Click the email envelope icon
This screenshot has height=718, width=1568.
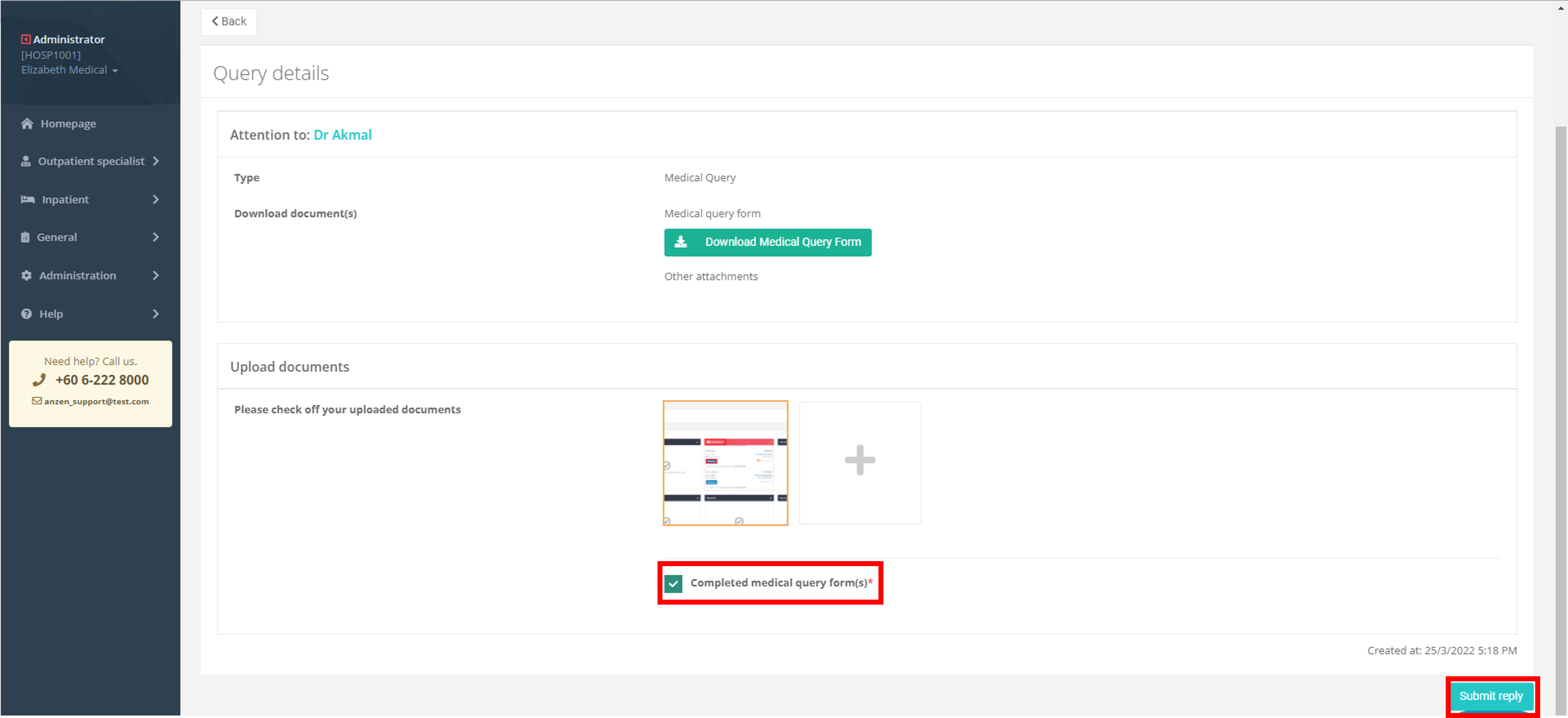(36, 401)
